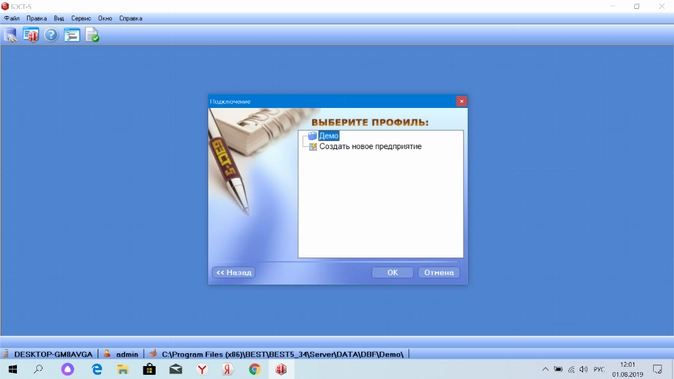
Task: Open help via blue question mark icon
Action: [51, 35]
